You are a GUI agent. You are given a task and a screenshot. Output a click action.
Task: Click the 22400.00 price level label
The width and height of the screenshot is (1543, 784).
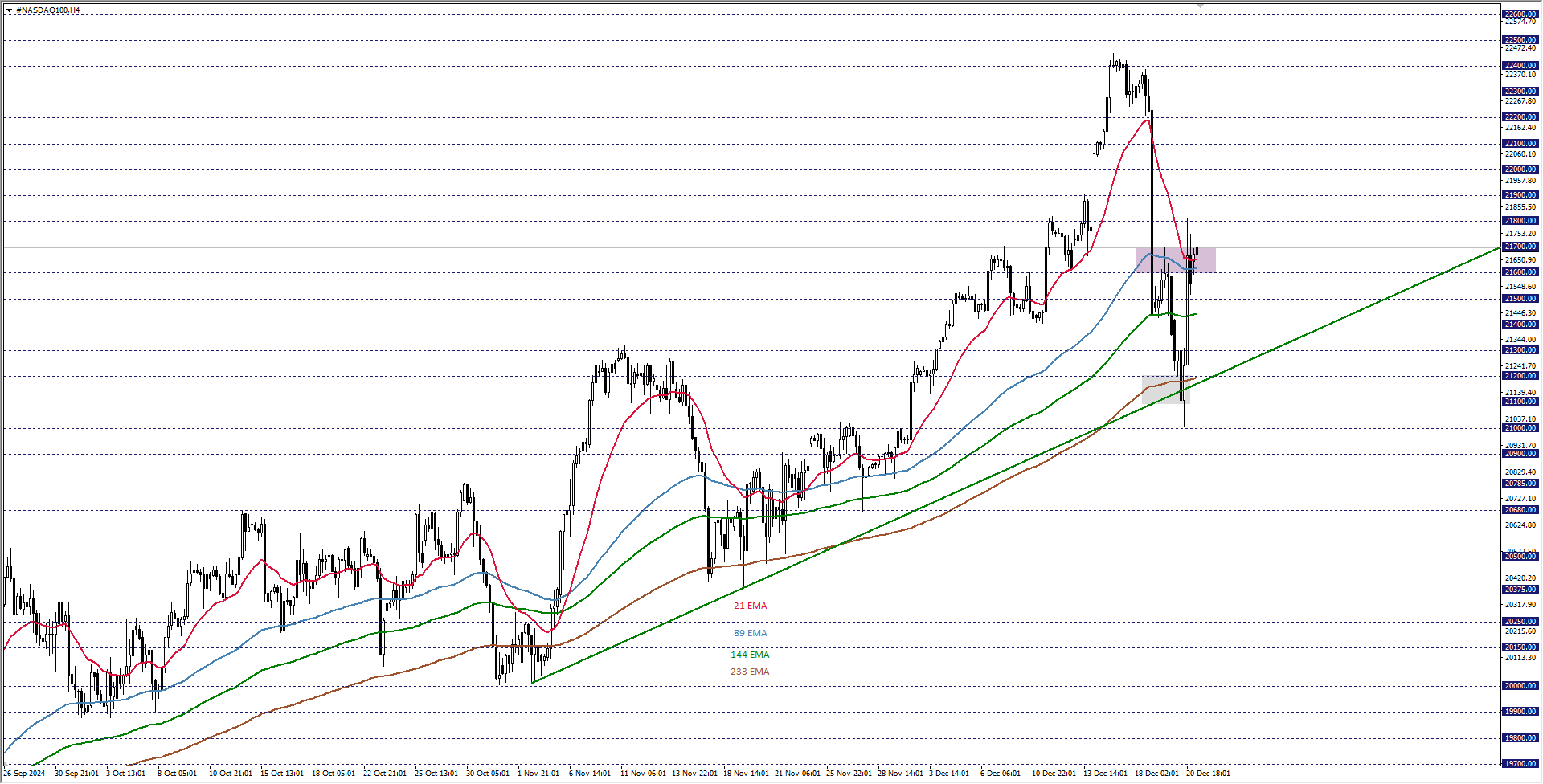(1520, 66)
